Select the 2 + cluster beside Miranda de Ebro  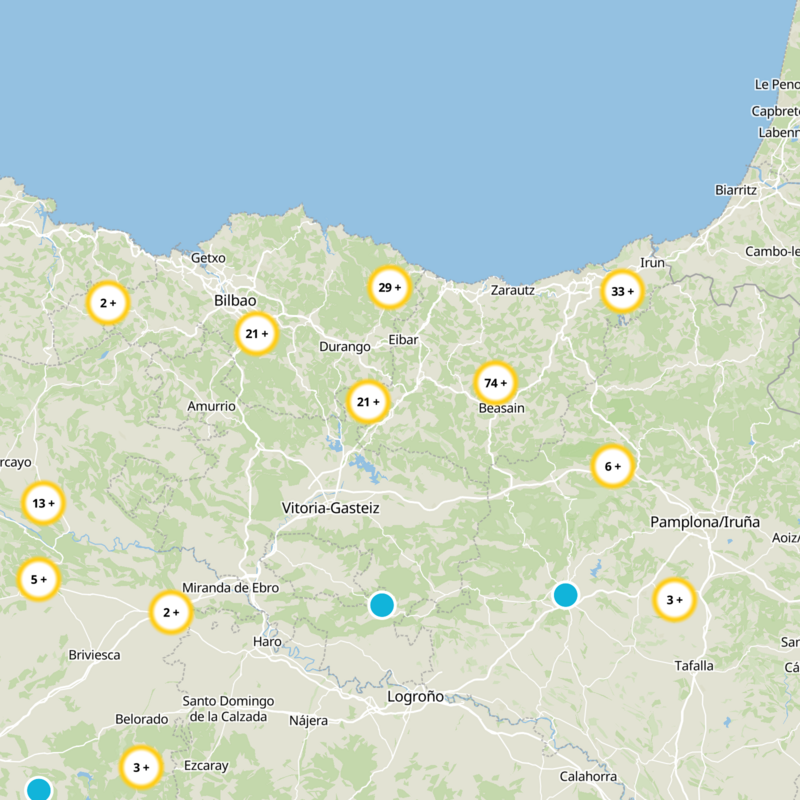pyautogui.click(x=171, y=612)
